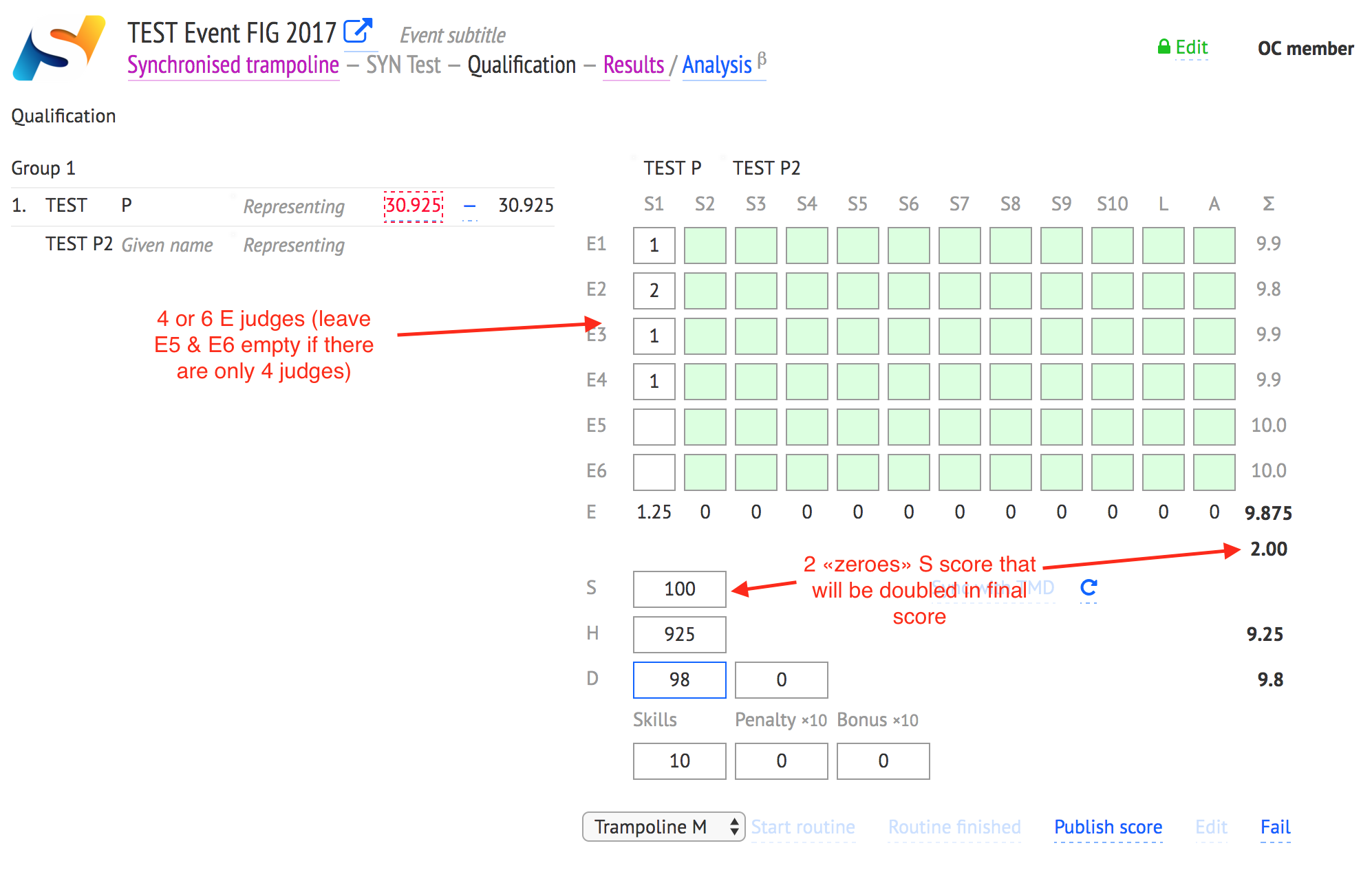Switch to the Analysis view
Viewport: 1372px width, 894px height.
click(716, 65)
